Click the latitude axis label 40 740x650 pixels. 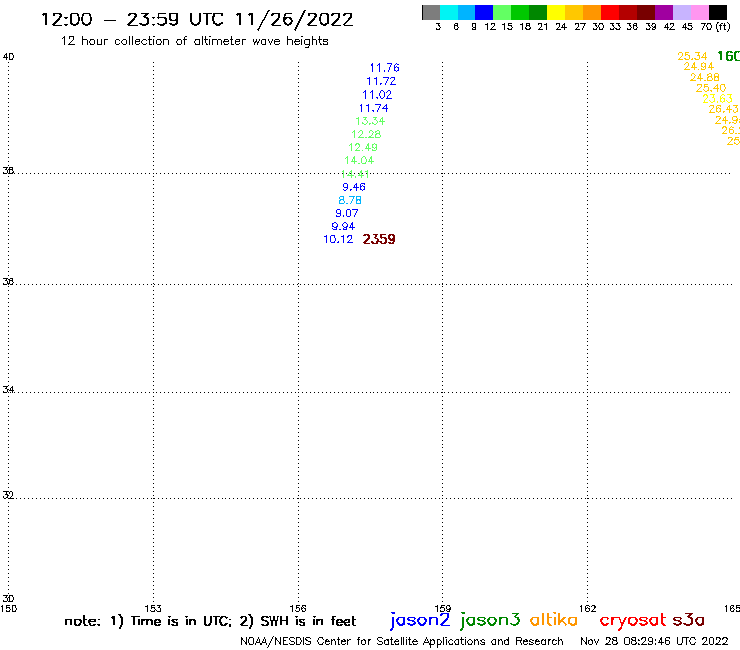[x=8, y=57]
